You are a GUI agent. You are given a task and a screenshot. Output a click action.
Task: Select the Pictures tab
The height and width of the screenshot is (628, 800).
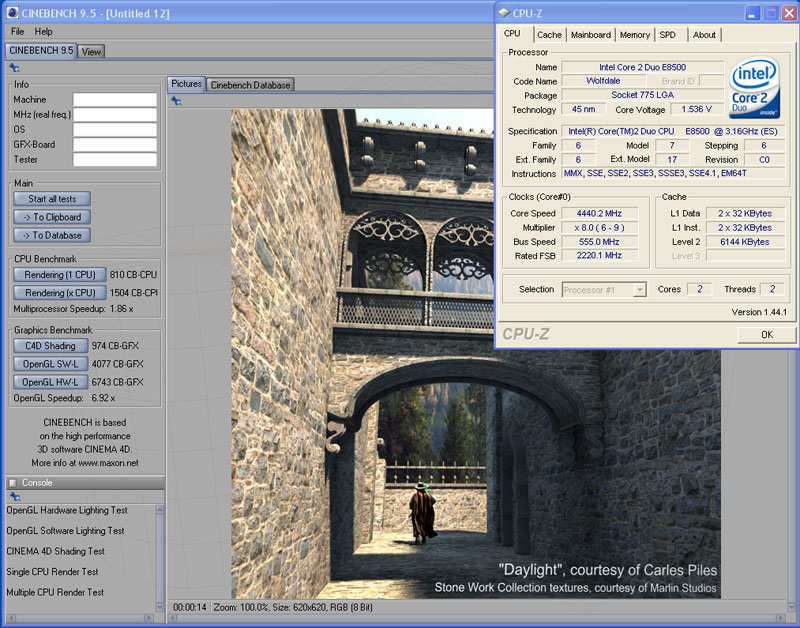pos(186,84)
